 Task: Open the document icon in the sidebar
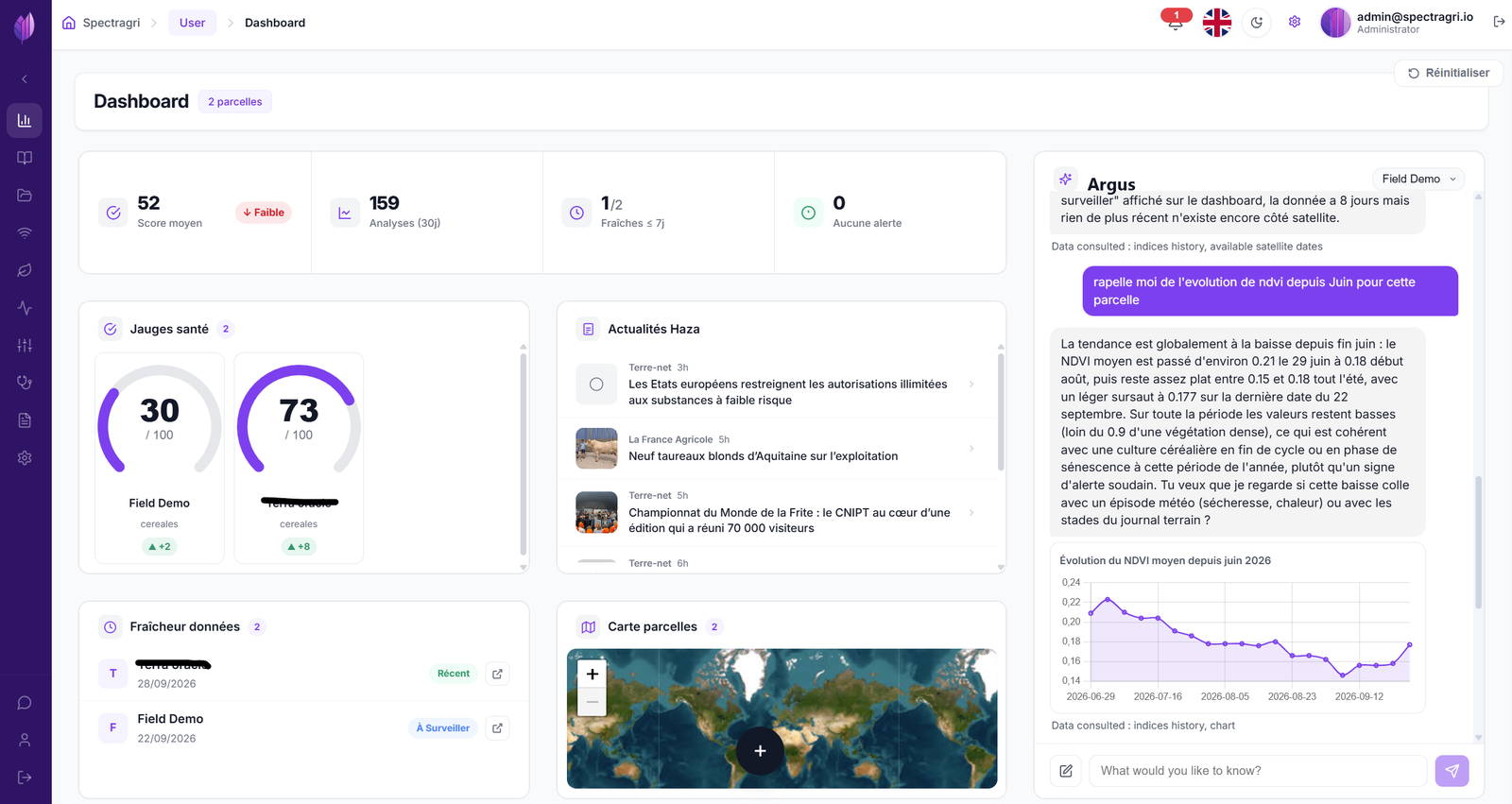point(25,420)
